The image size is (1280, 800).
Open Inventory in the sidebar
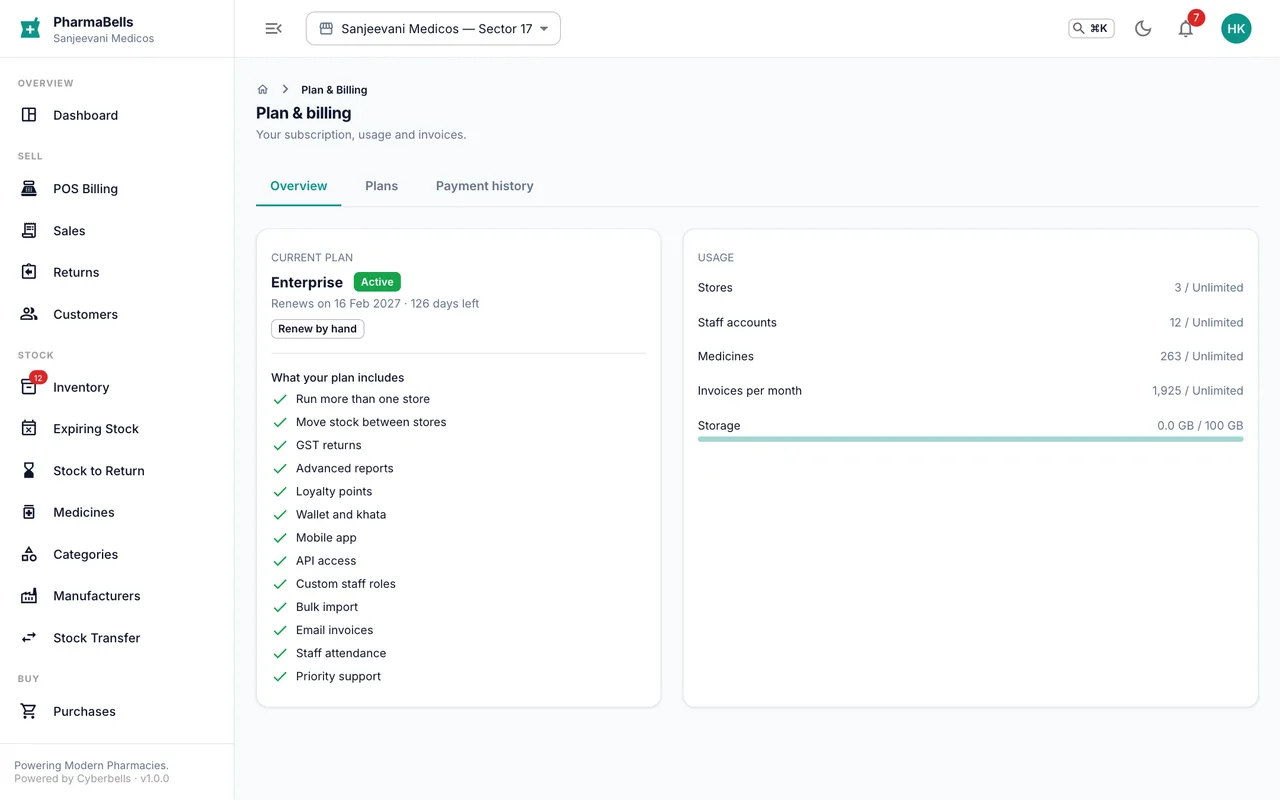(x=117, y=387)
